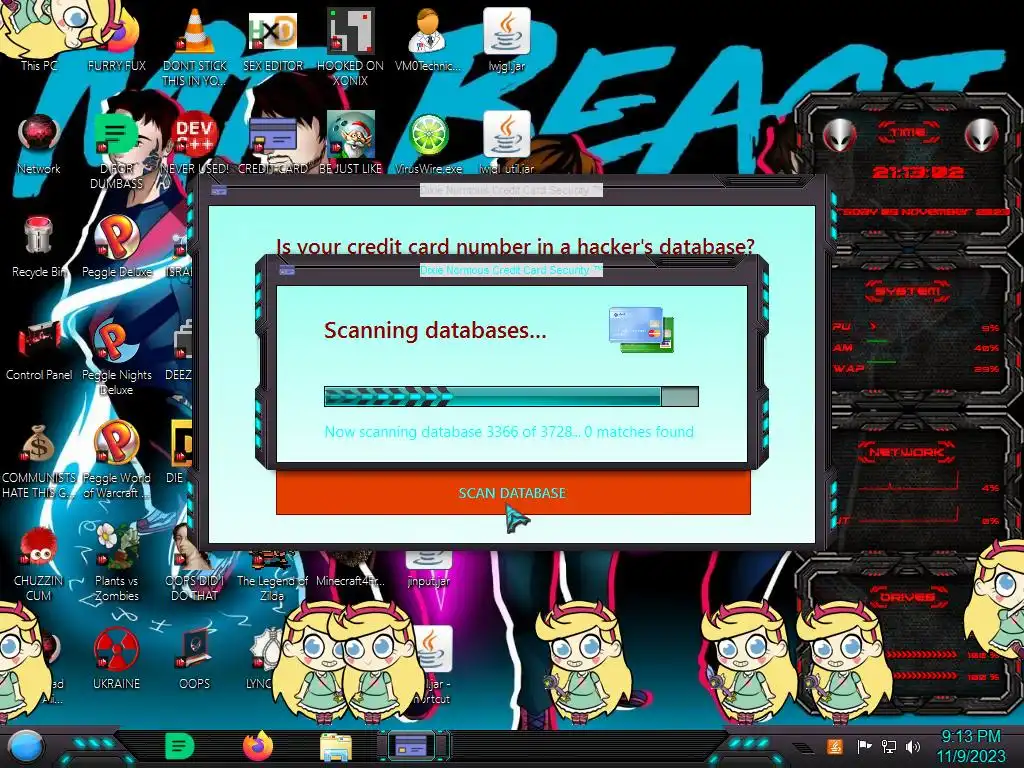Open the clock showing 9:13 PM

coord(971,746)
